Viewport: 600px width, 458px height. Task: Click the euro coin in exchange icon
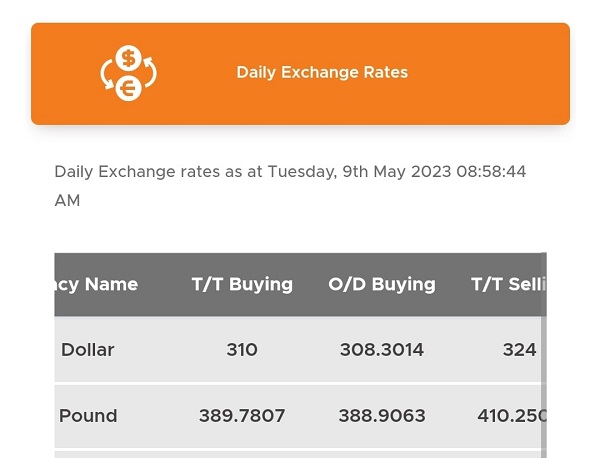(129, 88)
